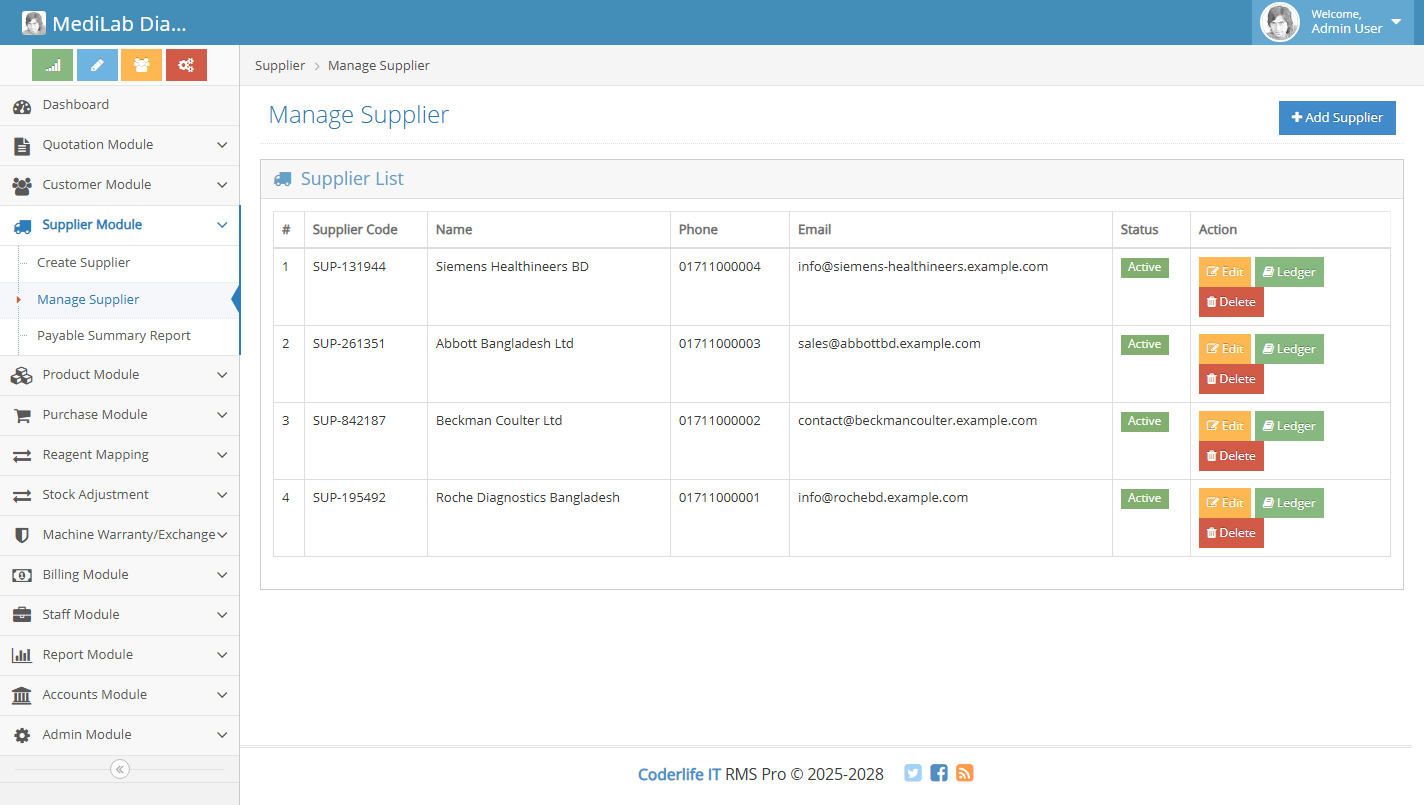1424x805 pixels.
Task: Delete the Roche Diagnostics Bangladesh supplier
Action: (1231, 533)
